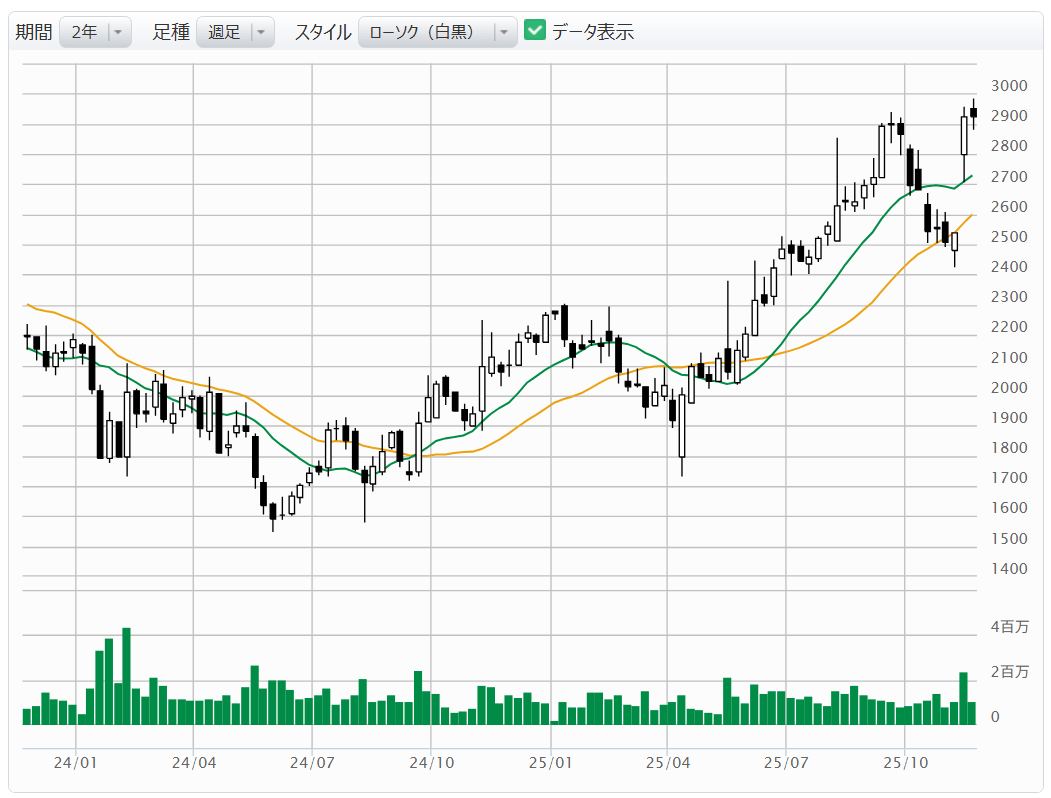Click the スタイル label text
This screenshot has height=798, width=1051.
point(322,32)
